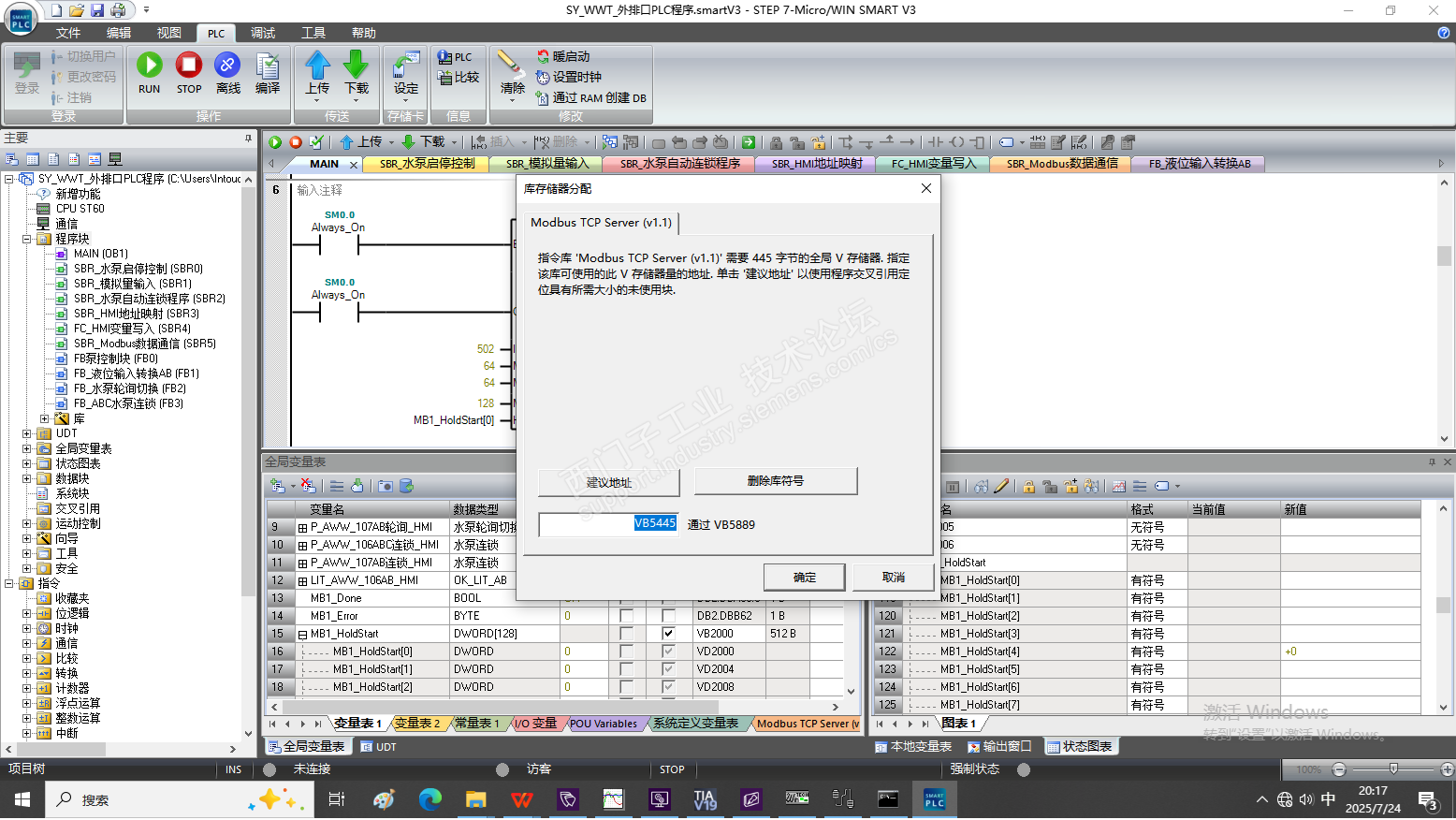
Task: Toggle first checkbox in the MB1_Error row
Action: [x=626, y=616]
